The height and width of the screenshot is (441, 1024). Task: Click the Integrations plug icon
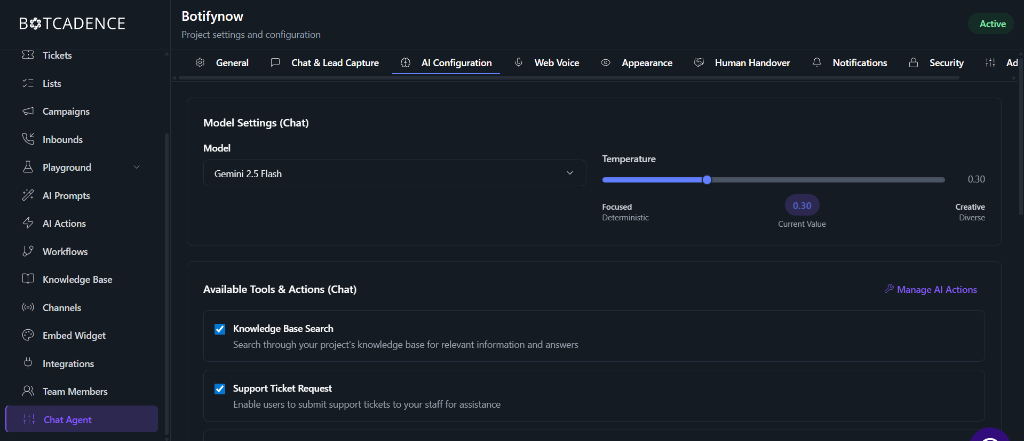coord(27,364)
